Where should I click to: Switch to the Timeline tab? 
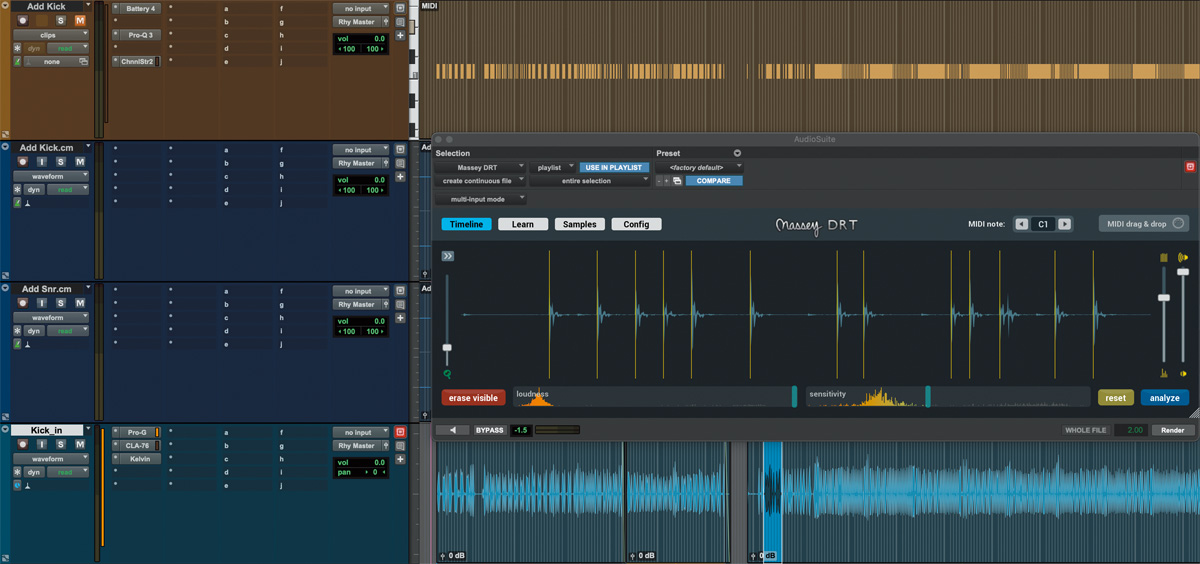point(466,224)
